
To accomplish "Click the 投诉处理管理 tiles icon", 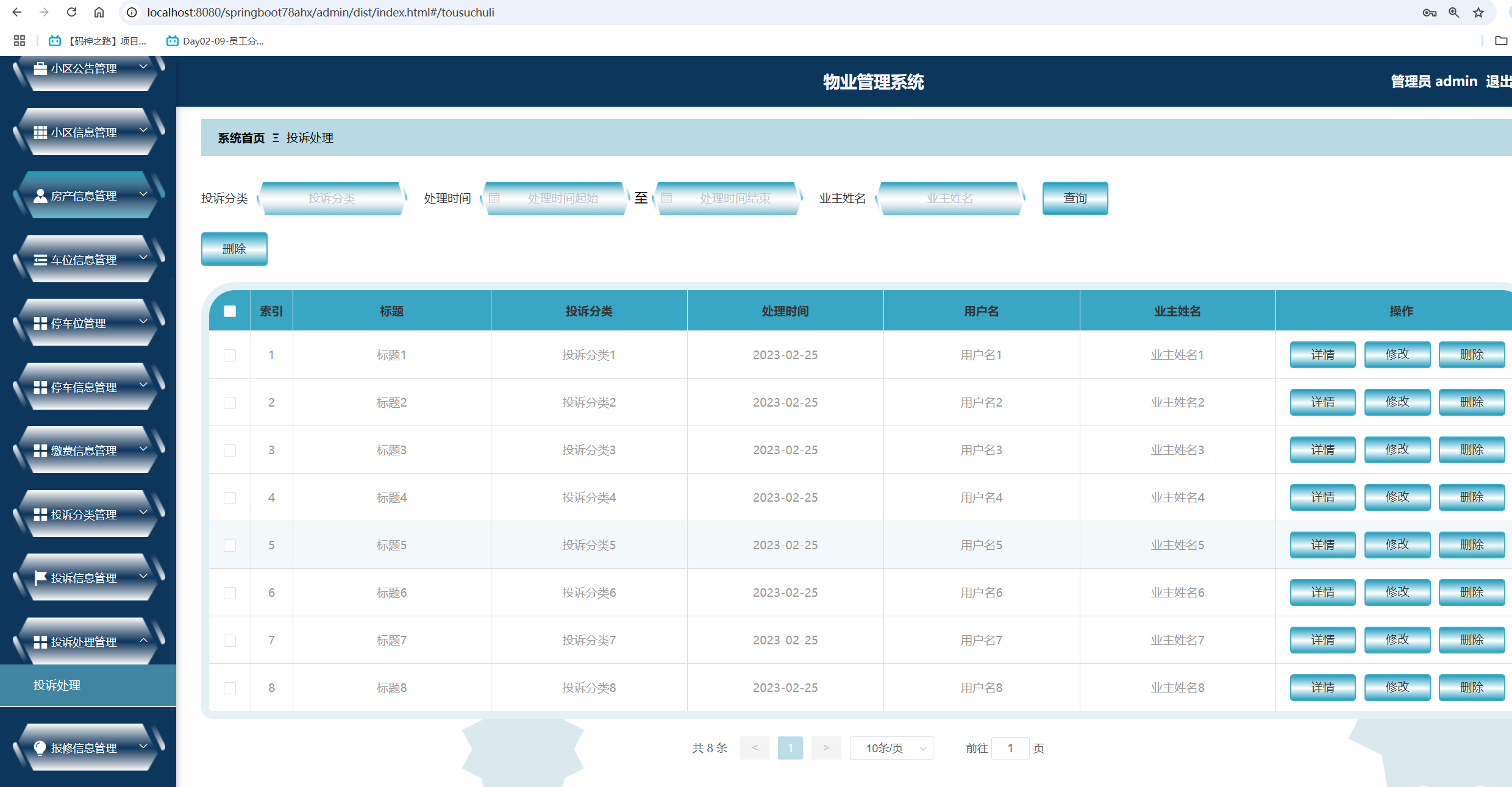I will coord(40,643).
